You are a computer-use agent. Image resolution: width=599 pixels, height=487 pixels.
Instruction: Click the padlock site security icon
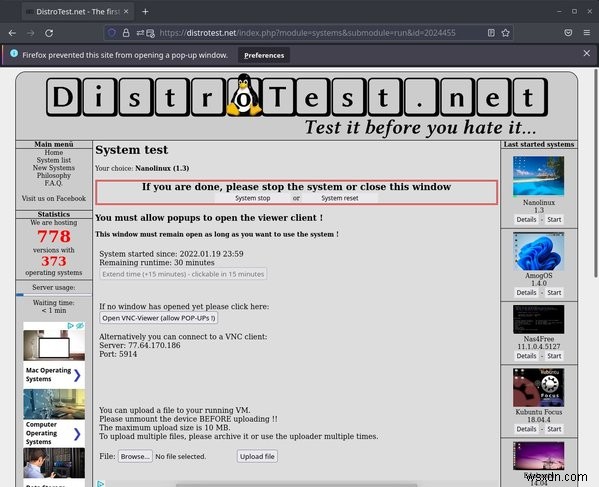click(x=126, y=33)
